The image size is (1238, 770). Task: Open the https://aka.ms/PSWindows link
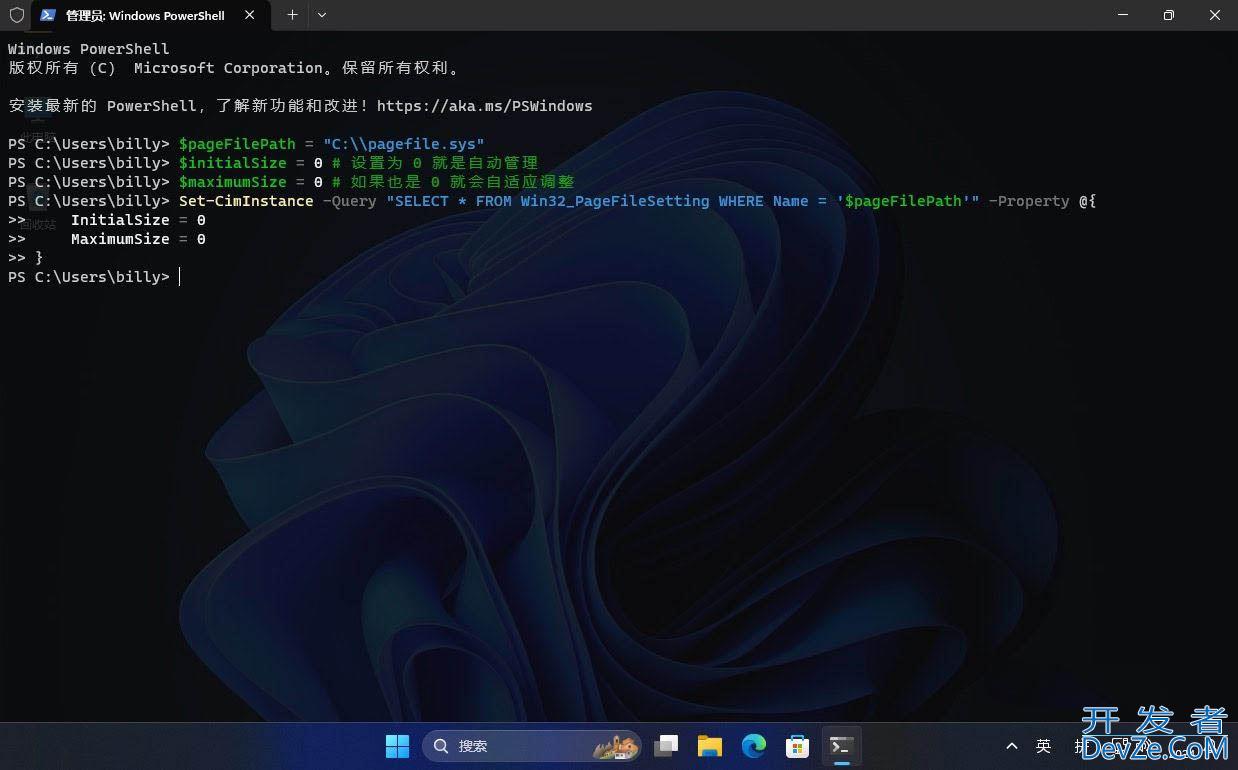coord(484,106)
